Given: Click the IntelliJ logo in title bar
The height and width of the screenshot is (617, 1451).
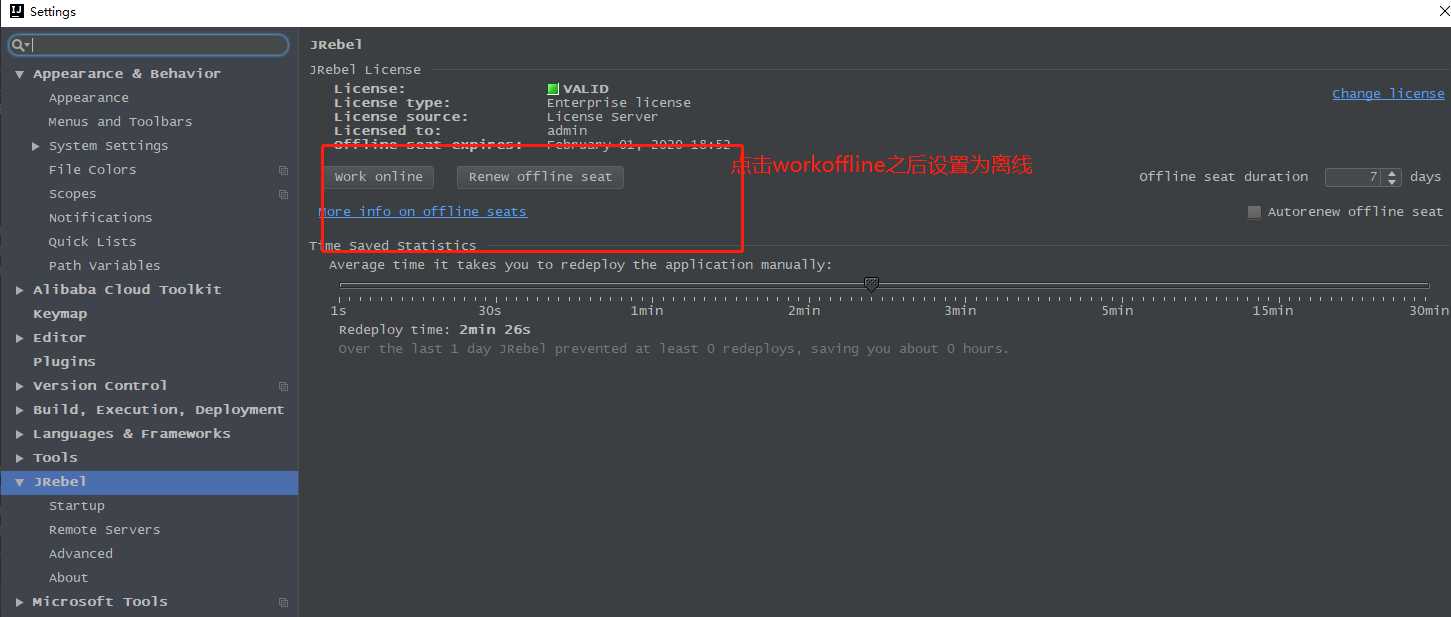Looking at the screenshot, I should [15, 12].
